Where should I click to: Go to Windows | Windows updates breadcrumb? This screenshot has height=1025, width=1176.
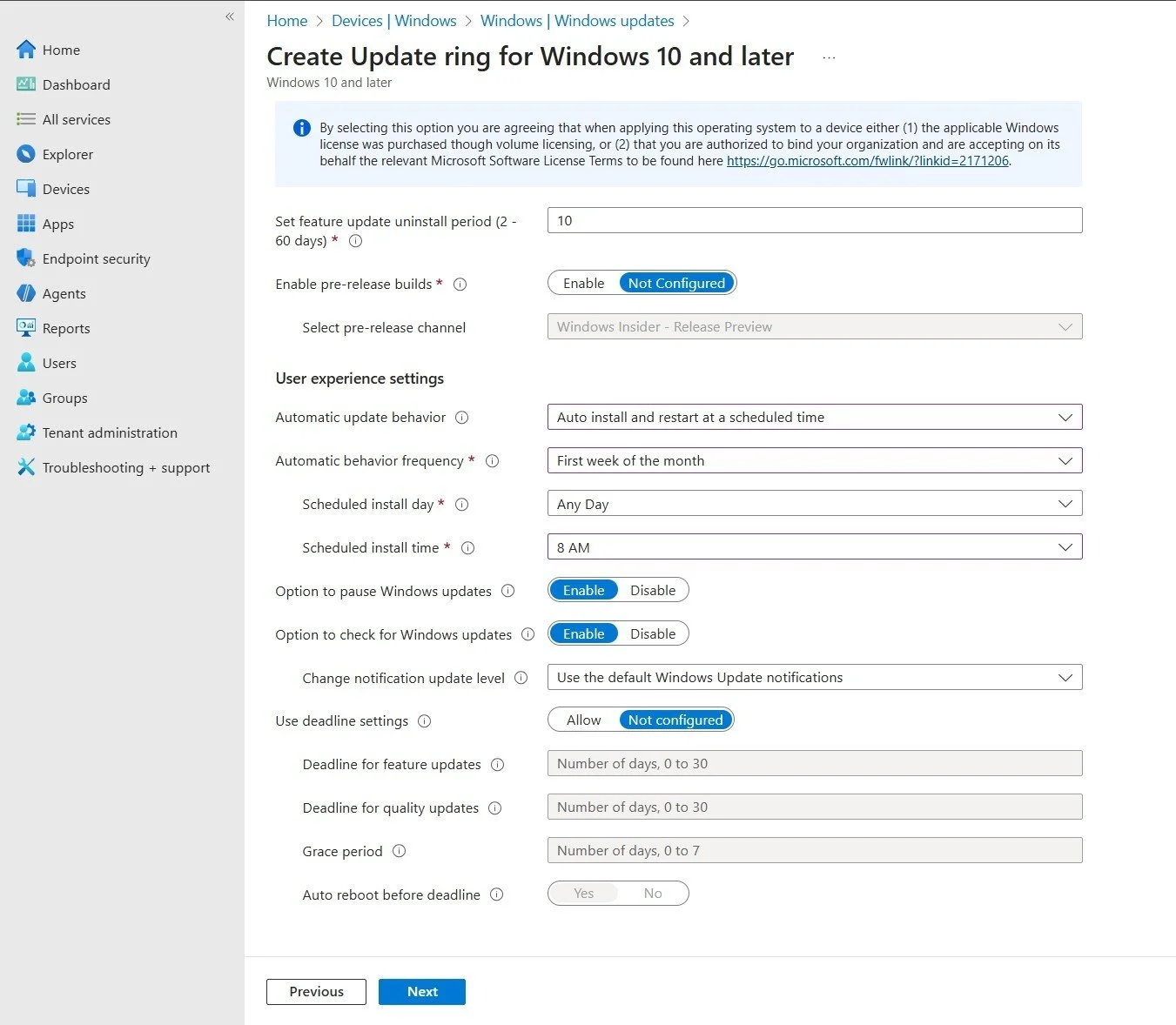point(577,21)
